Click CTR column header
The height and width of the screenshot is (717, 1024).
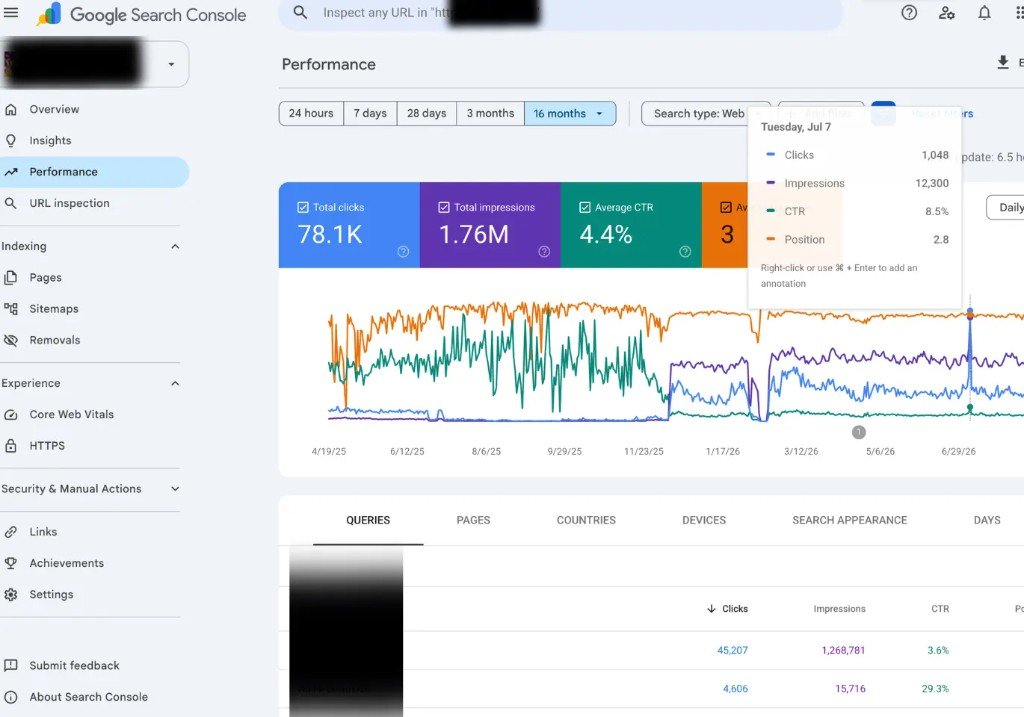click(940, 609)
